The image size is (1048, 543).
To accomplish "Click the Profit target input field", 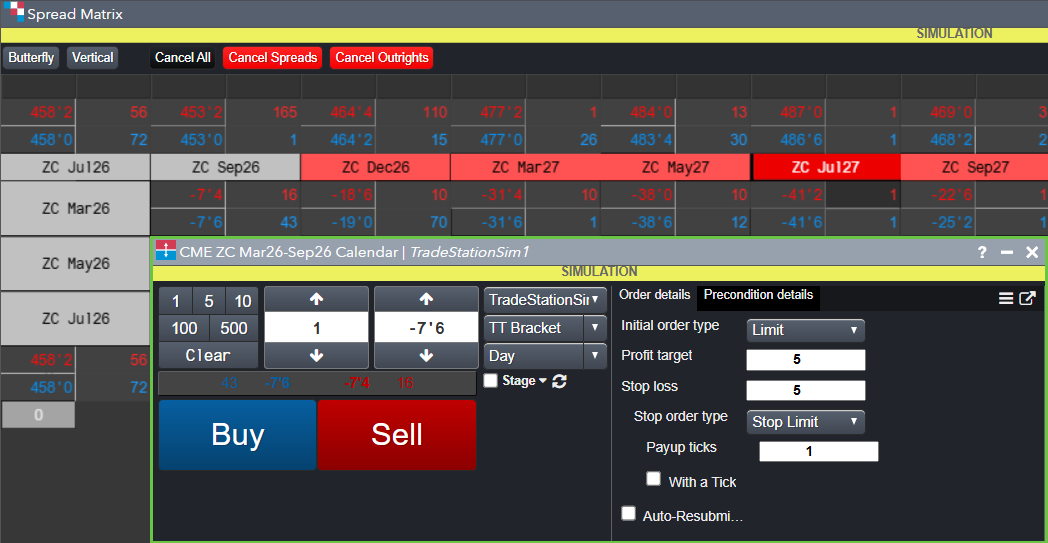I will point(805,360).
